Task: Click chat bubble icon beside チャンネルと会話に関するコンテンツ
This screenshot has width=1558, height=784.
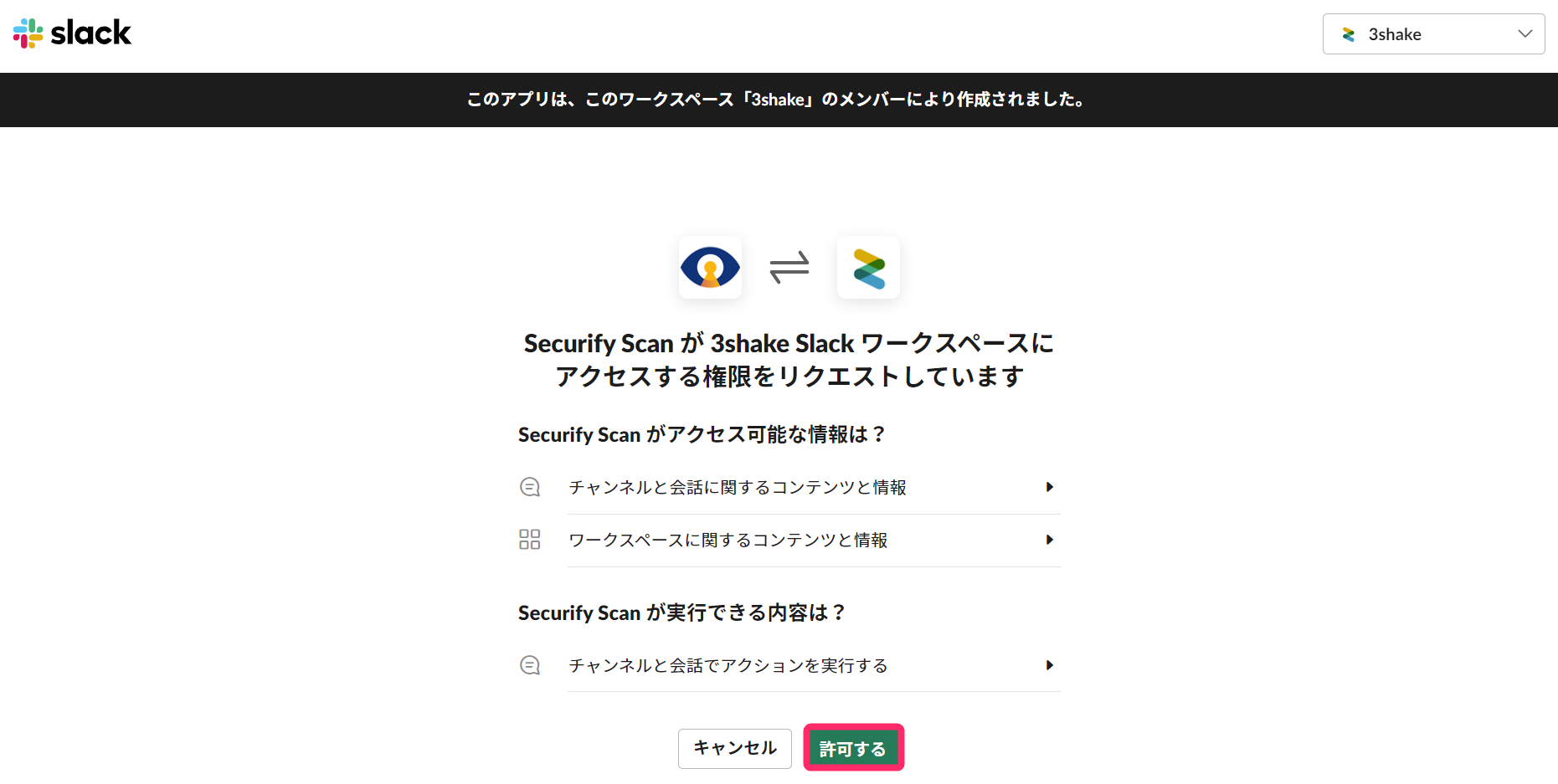Action: [x=530, y=487]
